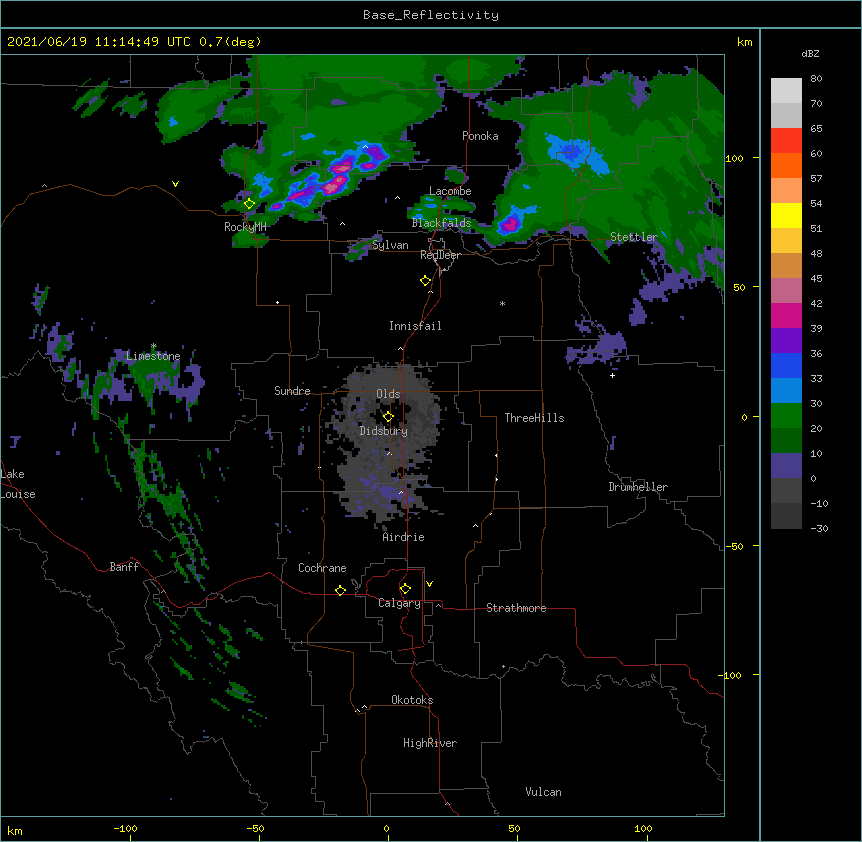862x842 pixels.
Task: Click the Okotoks label
Action: pos(412,700)
